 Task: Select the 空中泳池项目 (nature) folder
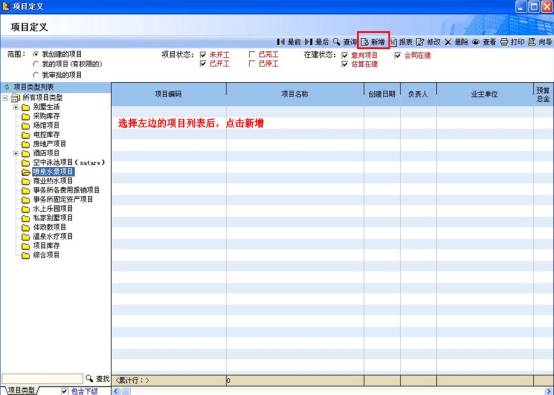[x=69, y=163]
